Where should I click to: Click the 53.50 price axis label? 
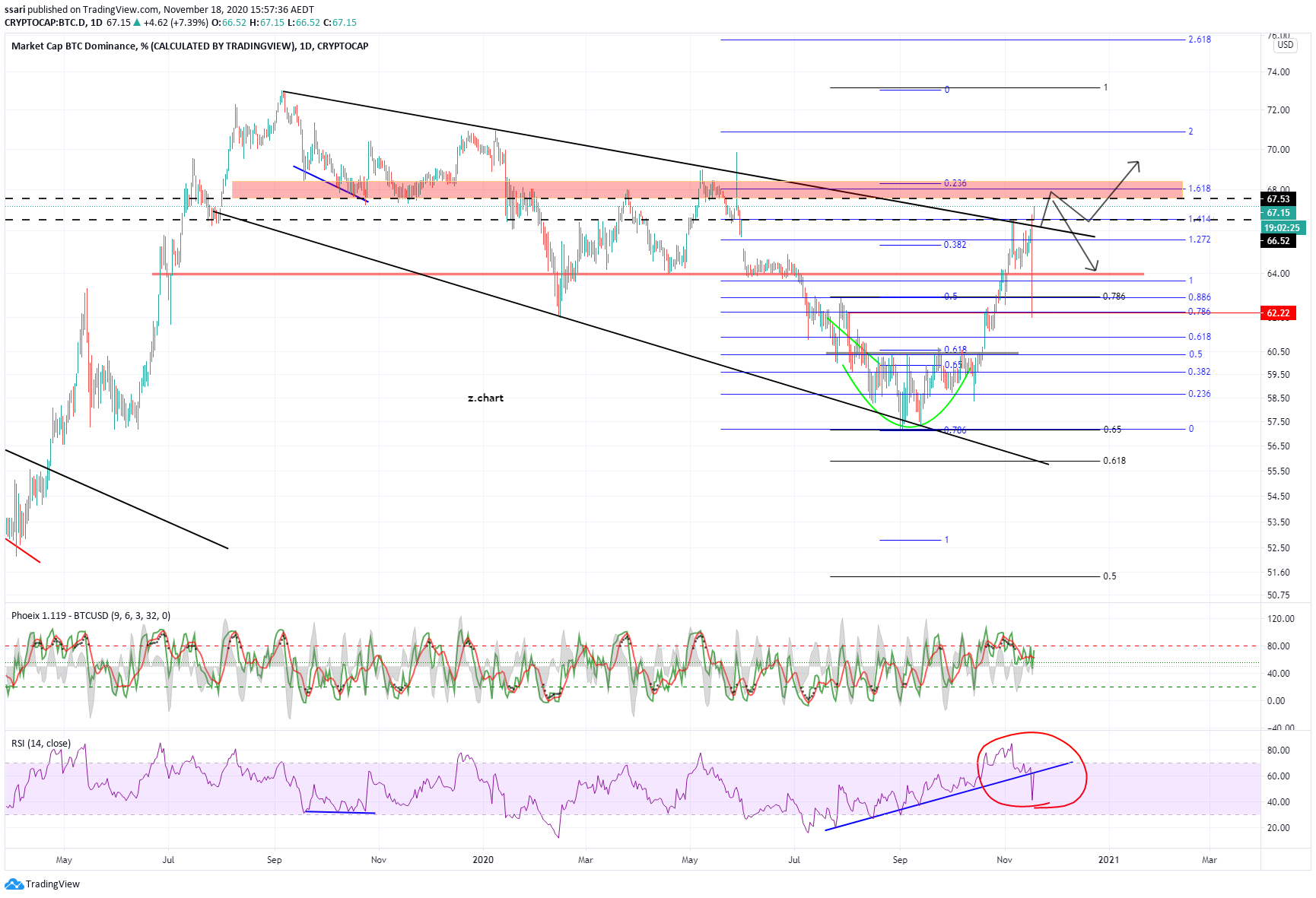point(1279,522)
